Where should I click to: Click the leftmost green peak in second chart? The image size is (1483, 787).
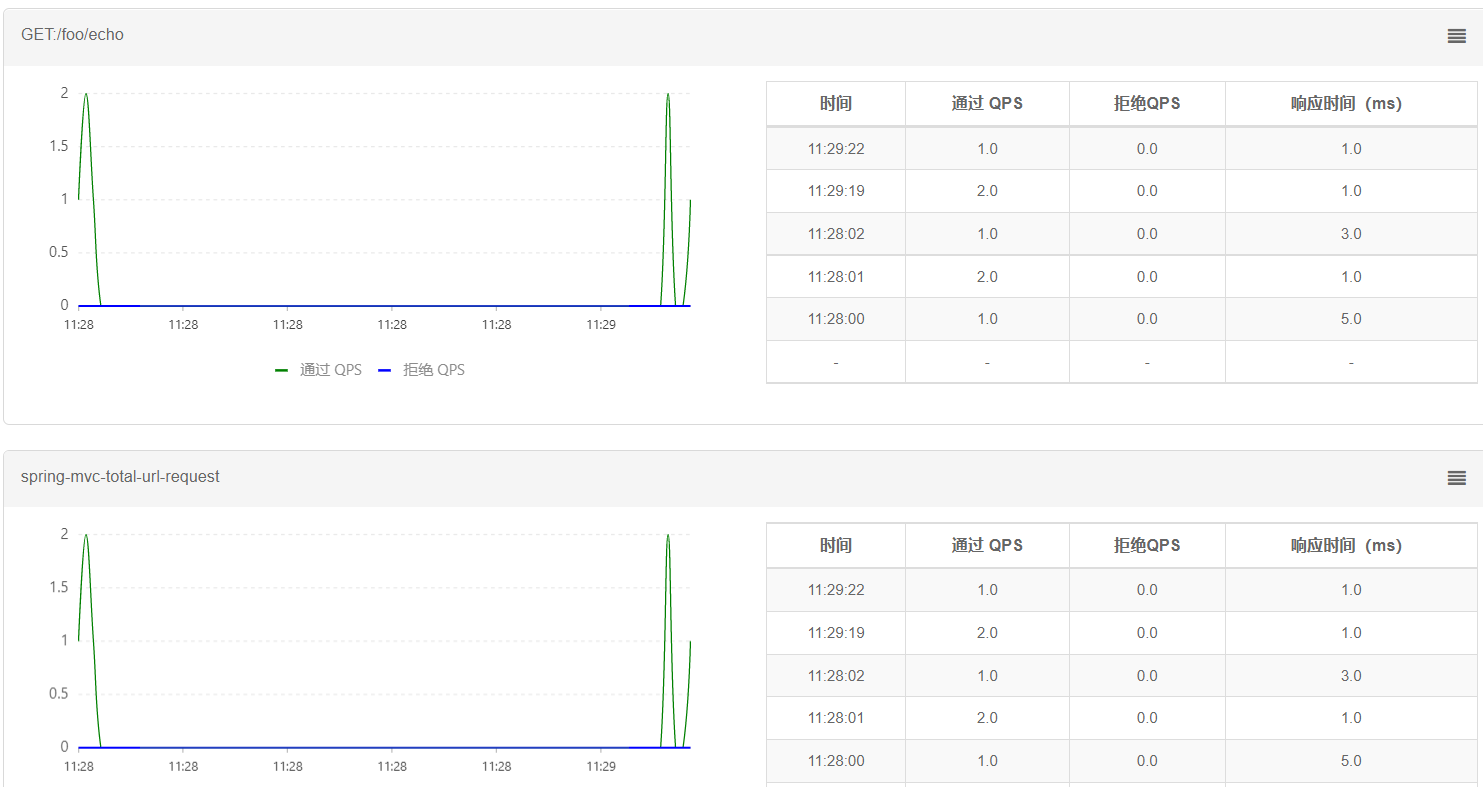tap(86, 536)
